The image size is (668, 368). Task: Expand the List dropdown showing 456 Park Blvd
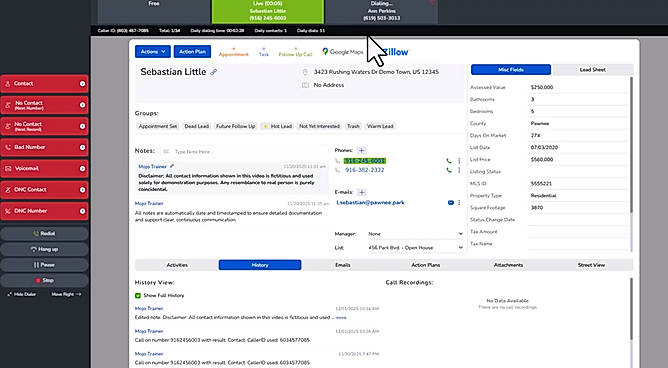[415, 247]
